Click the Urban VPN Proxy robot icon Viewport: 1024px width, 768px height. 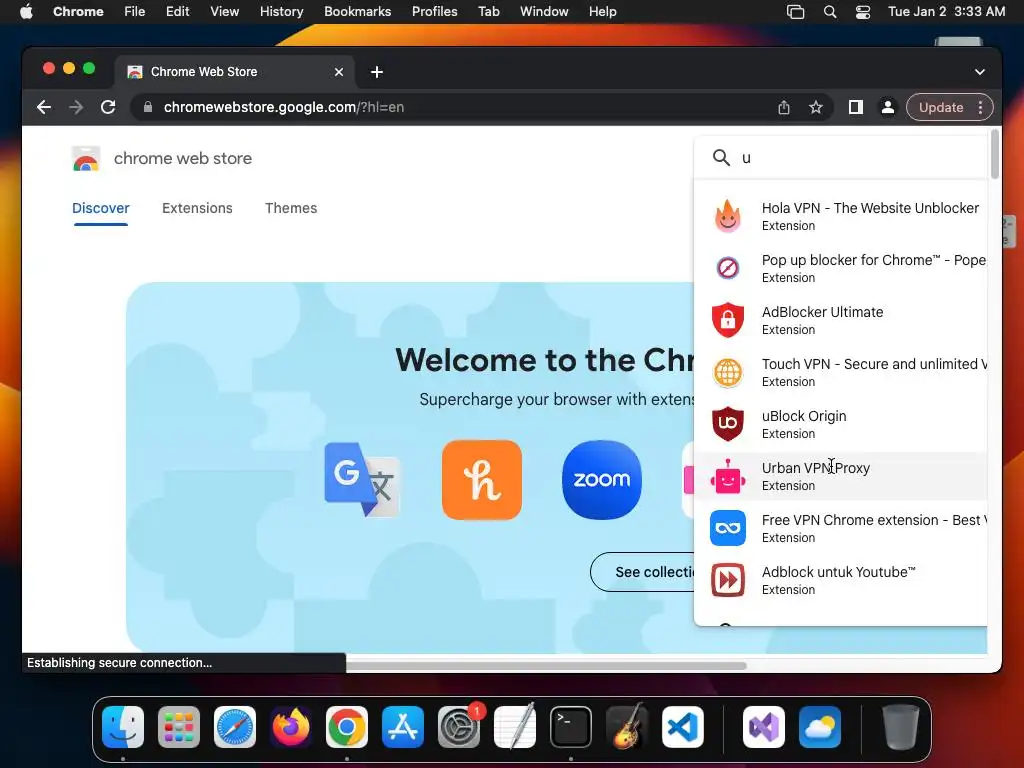(728, 476)
